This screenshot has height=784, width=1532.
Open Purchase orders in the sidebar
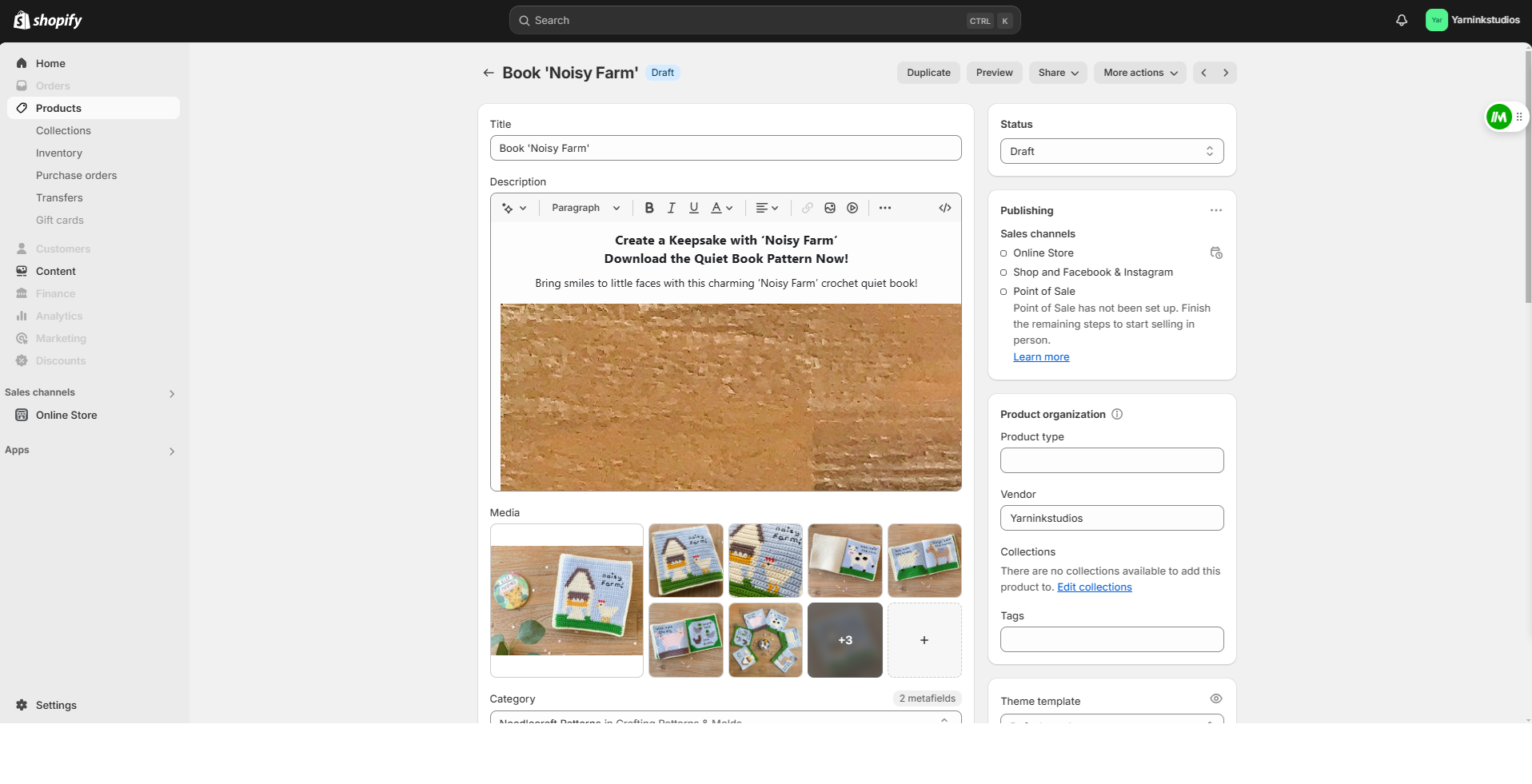76,175
